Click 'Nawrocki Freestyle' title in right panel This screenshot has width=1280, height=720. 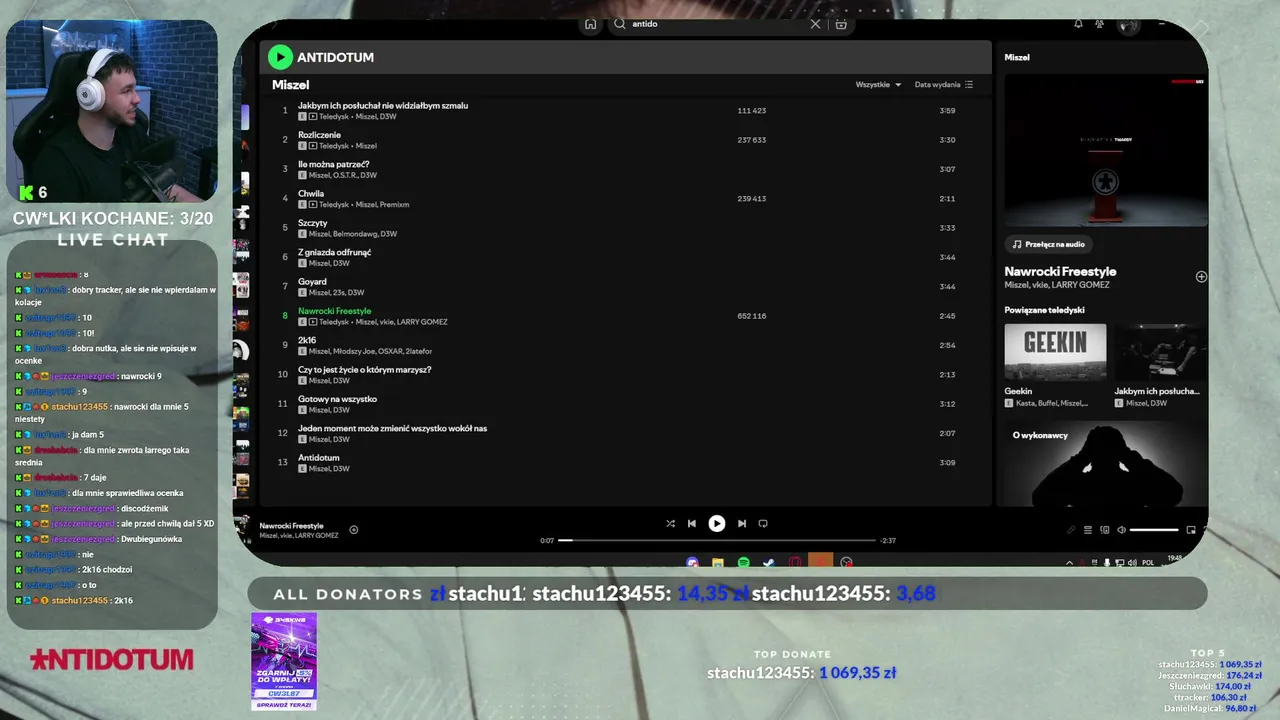[1060, 272]
